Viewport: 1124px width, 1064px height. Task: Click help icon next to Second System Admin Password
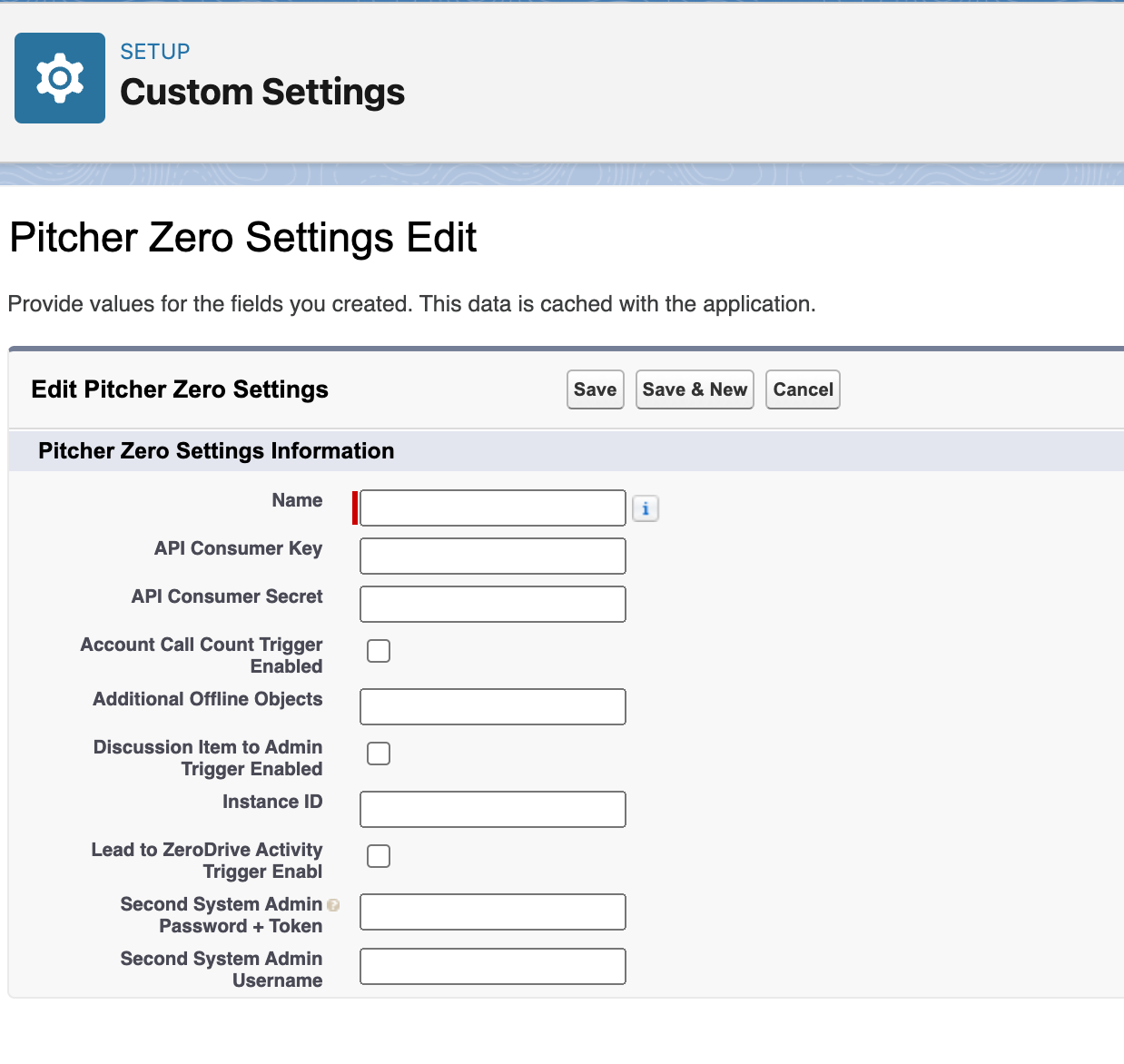click(x=333, y=905)
